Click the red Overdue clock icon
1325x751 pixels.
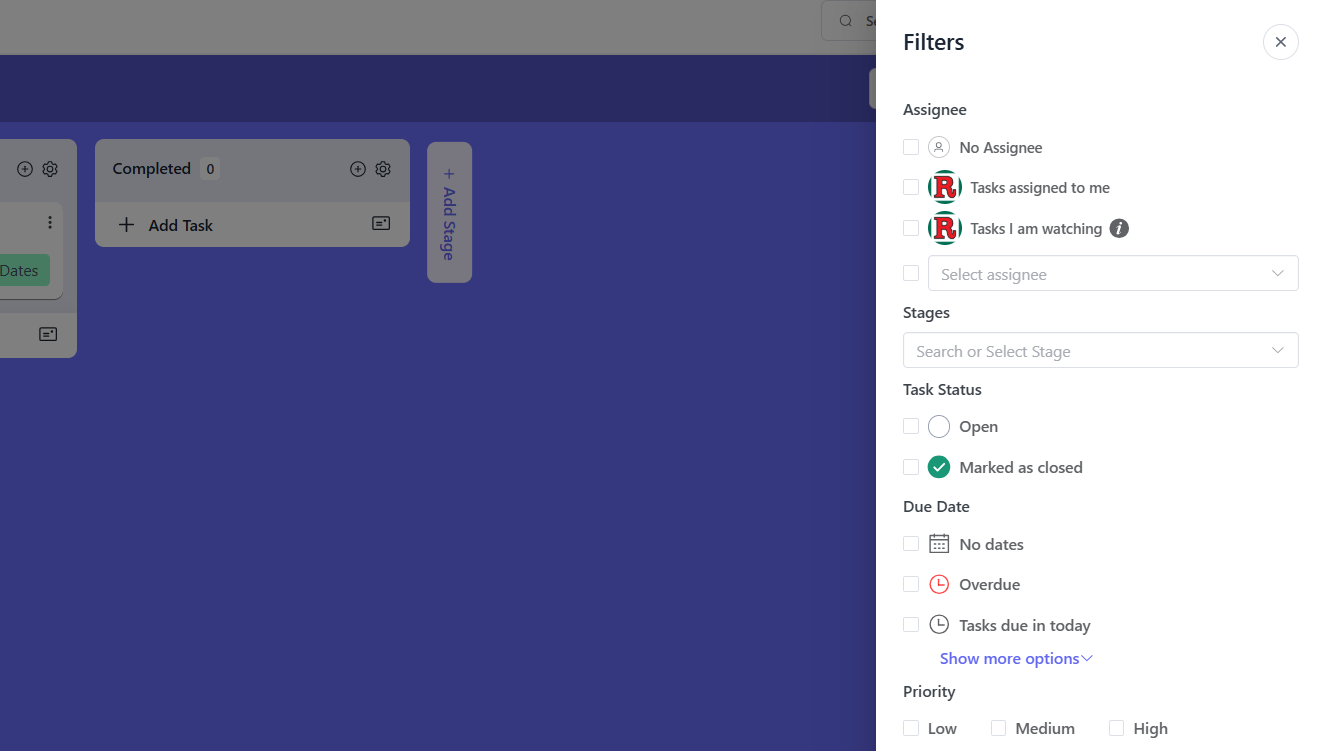pyautogui.click(x=938, y=584)
